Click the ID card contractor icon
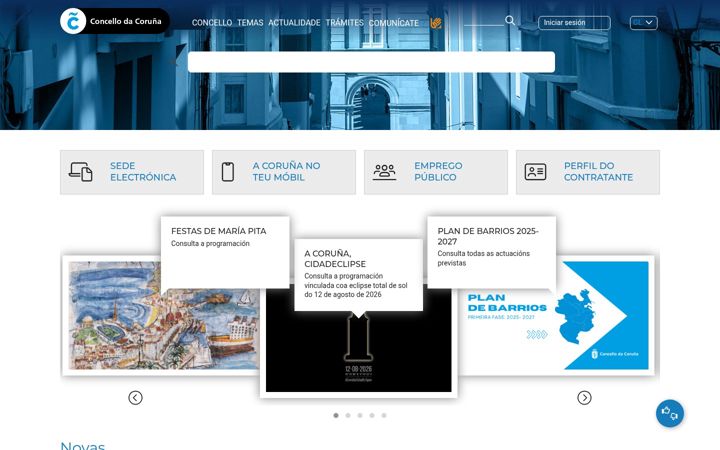The image size is (720, 450). 535,172
